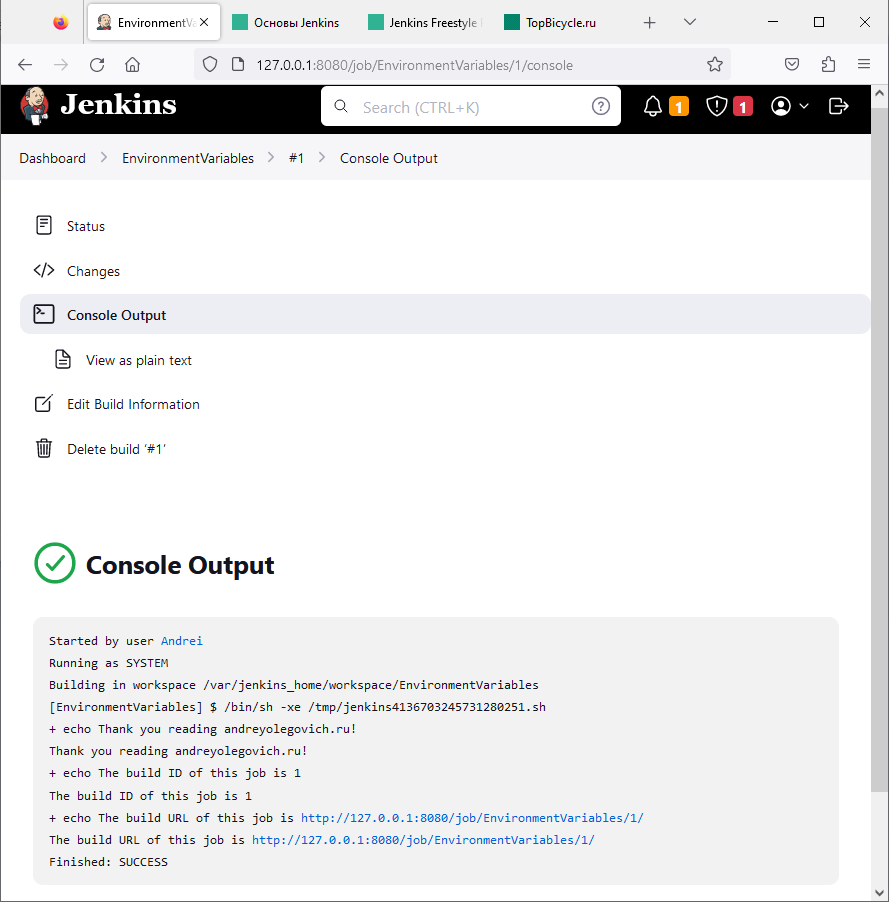Close the EnvironmentVariables tab
The height and width of the screenshot is (902, 889).
click(204, 22)
